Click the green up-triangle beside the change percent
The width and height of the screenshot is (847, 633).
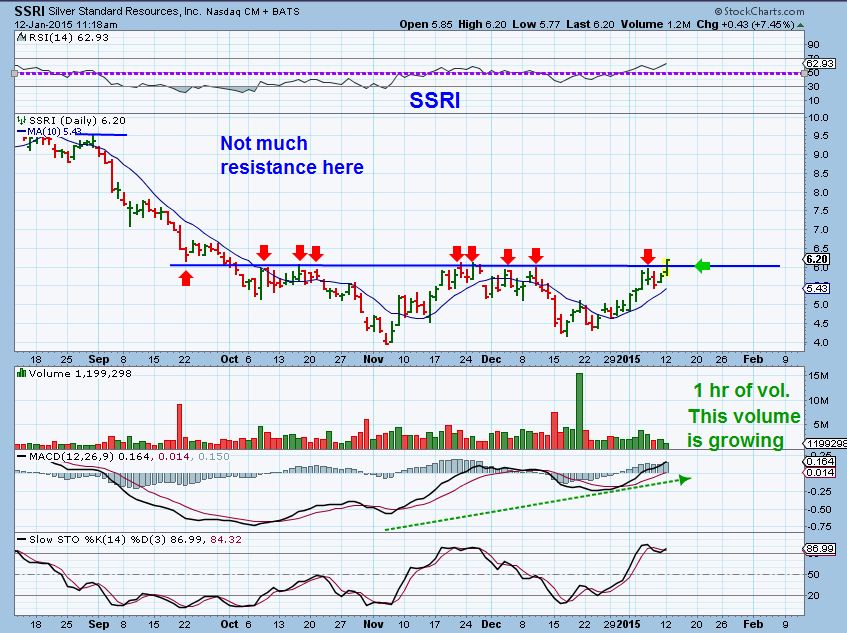click(800, 25)
